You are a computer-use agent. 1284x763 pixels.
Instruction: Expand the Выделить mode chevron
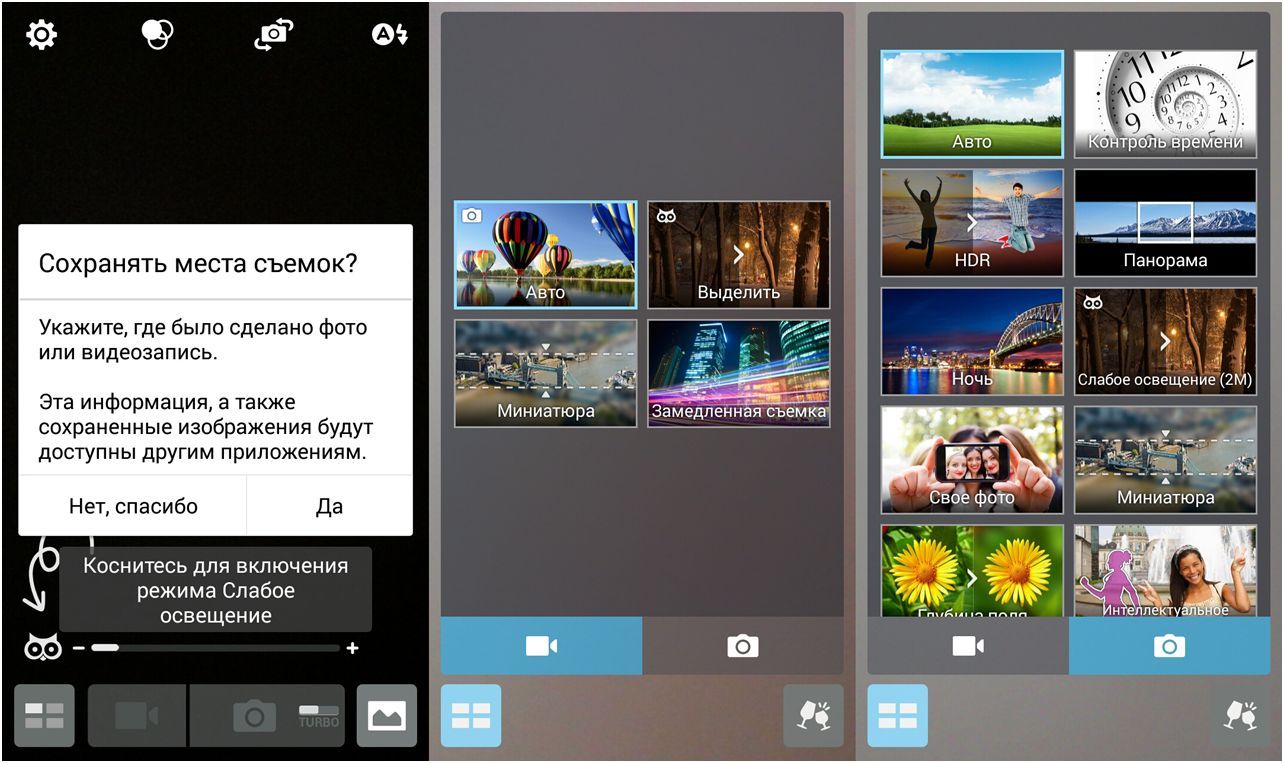(x=739, y=254)
